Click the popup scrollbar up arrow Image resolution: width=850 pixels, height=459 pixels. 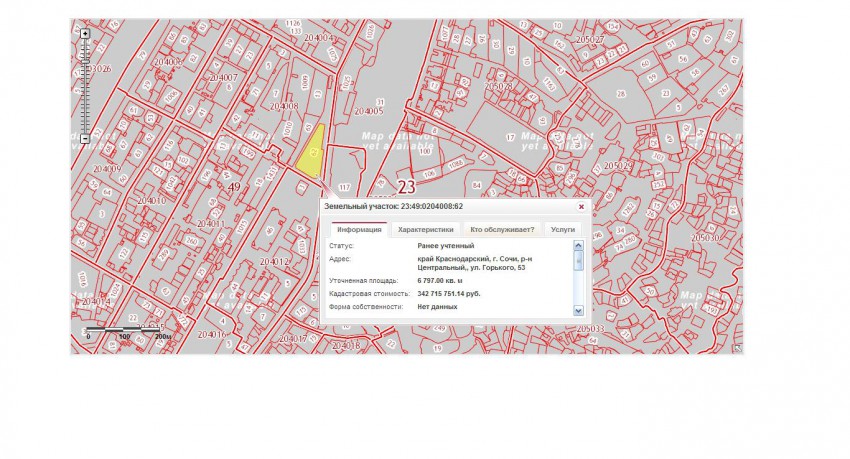pyautogui.click(x=578, y=246)
